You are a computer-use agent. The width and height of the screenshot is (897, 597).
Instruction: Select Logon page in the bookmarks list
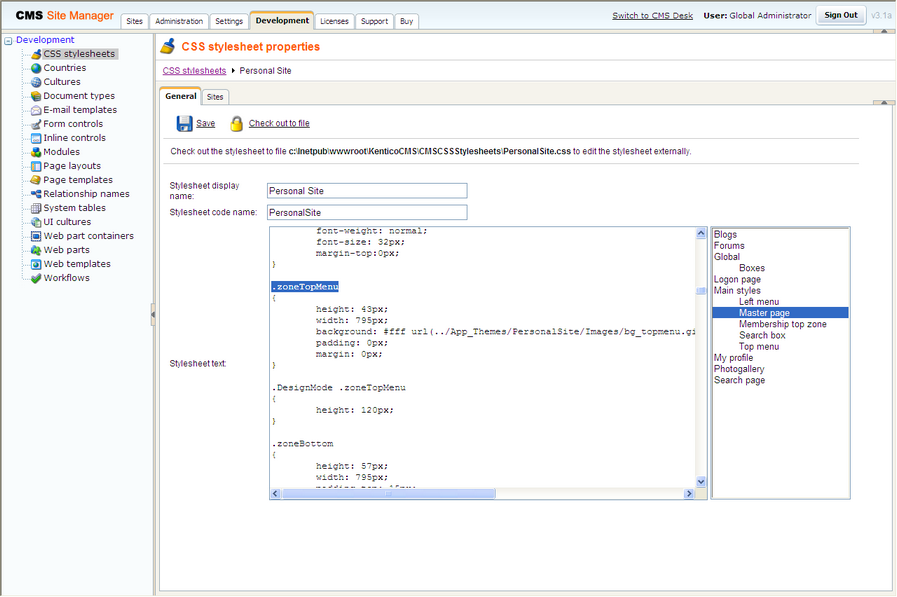pyautogui.click(x=737, y=280)
